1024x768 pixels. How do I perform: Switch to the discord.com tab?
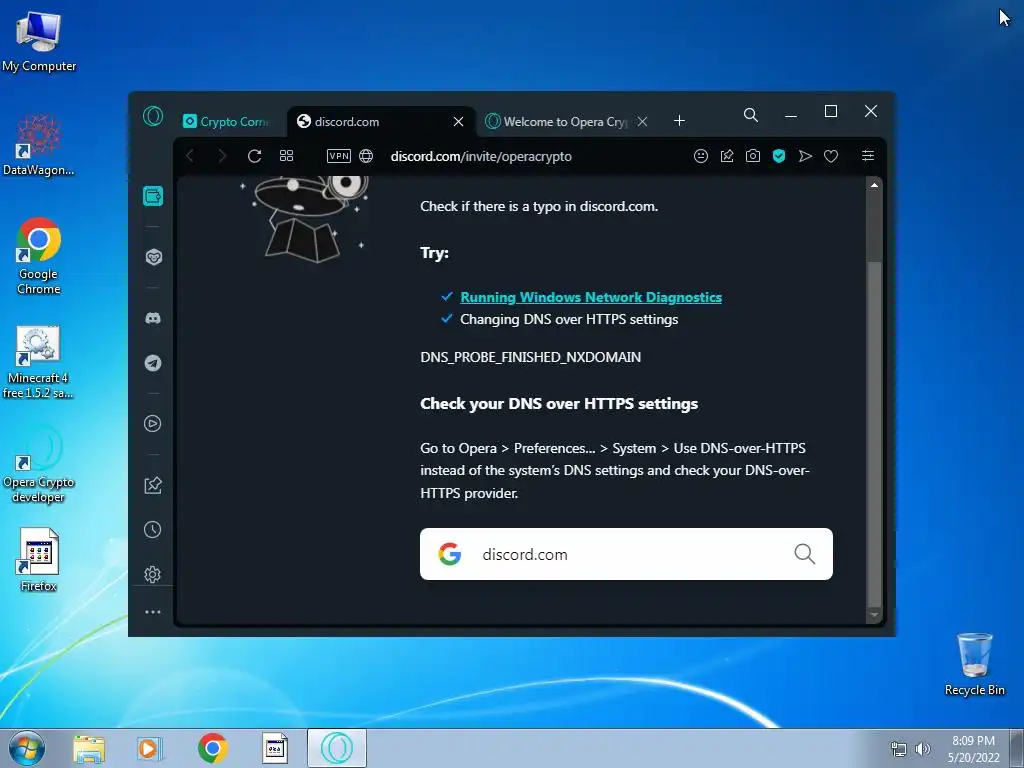[x=372, y=121]
